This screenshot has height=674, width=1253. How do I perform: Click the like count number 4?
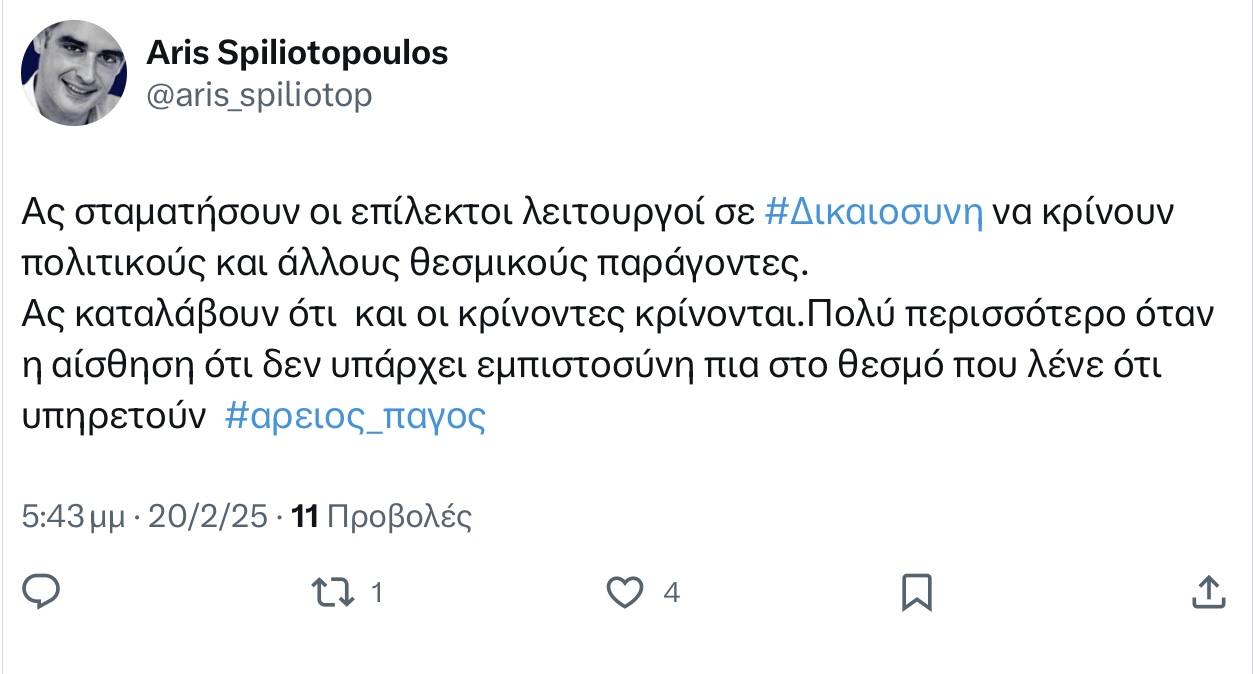point(671,593)
